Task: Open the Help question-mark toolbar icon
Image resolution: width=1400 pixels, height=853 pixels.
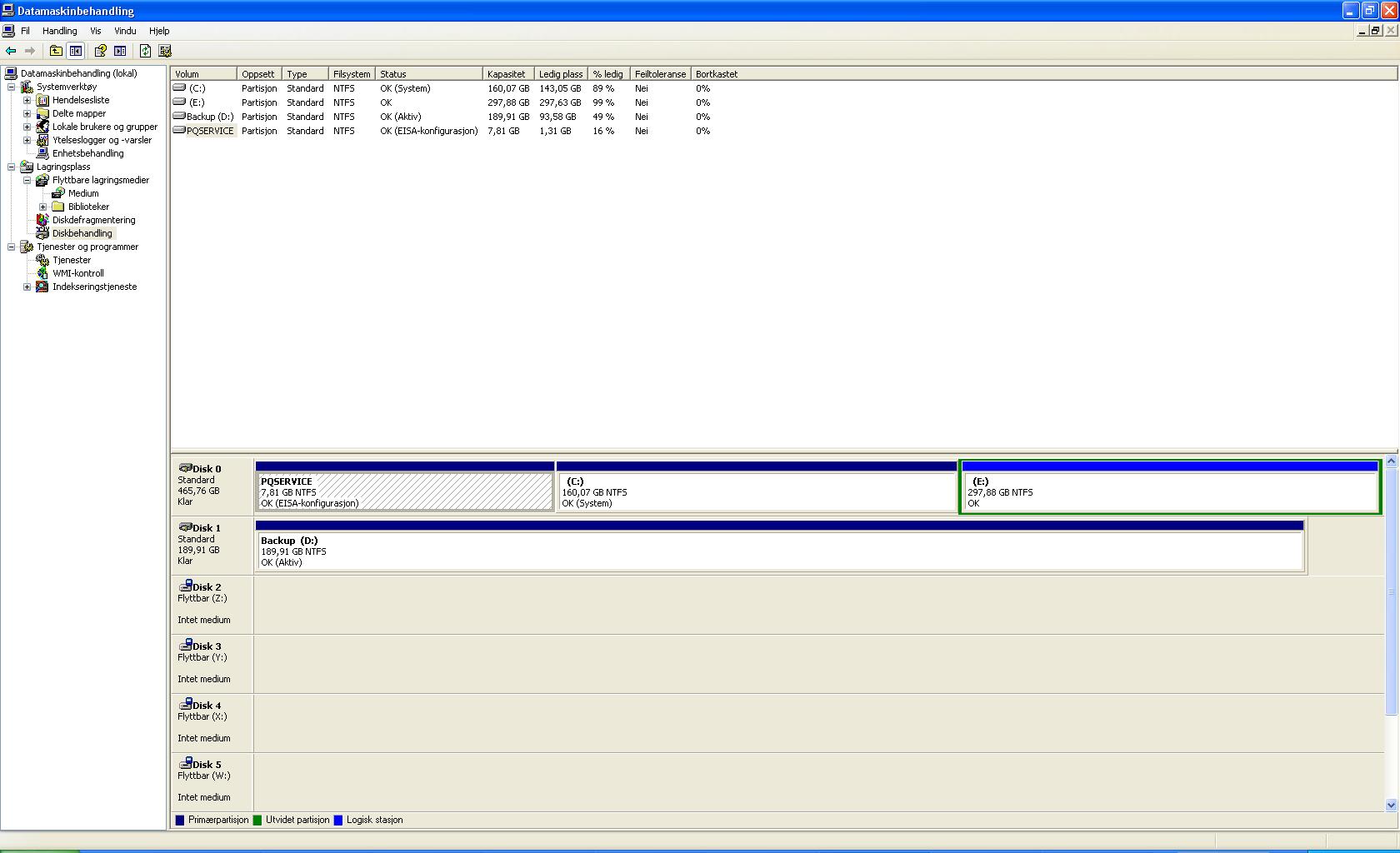Action: tap(100, 51)
